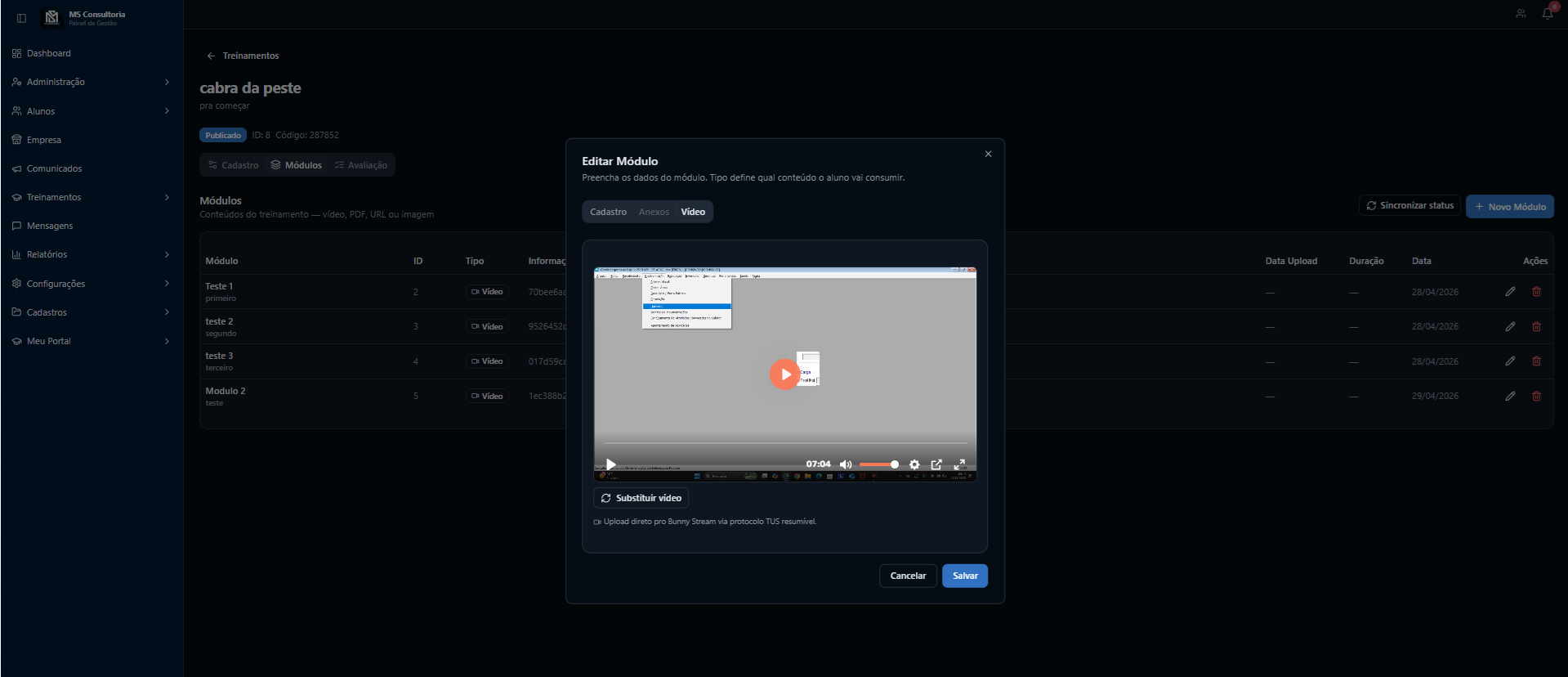
Task: Click the Relatórios bar chart icon
Action: point(16,254)
